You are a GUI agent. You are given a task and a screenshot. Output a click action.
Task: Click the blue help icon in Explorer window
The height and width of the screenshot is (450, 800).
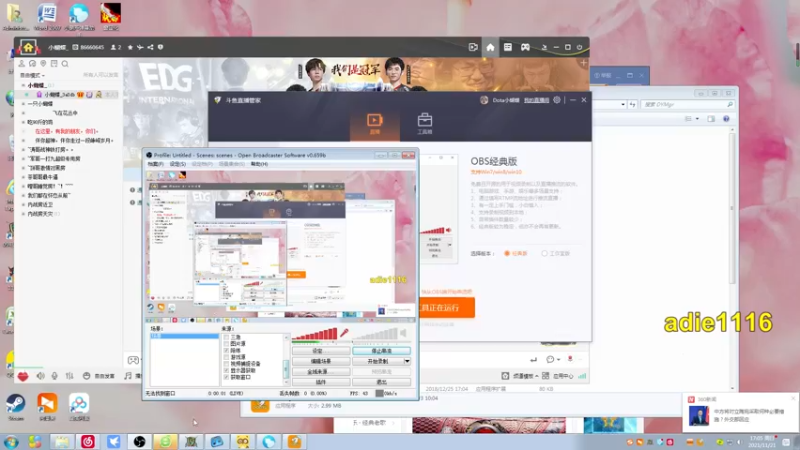tap(726, 119)
